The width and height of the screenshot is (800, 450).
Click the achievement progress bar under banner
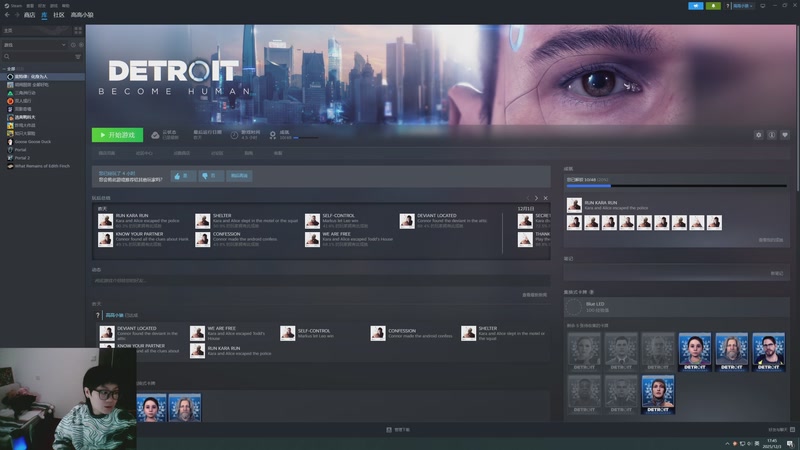305,138
